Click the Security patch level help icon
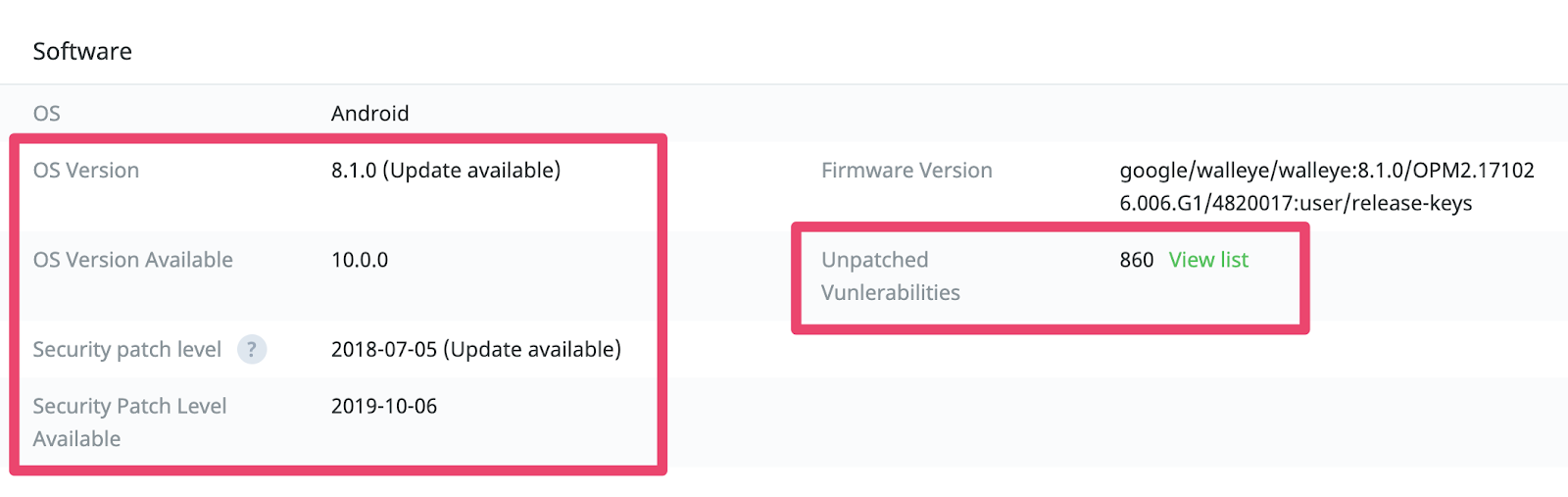The height and width of the screenshot is (497, 1568). [x=252, y=349]
